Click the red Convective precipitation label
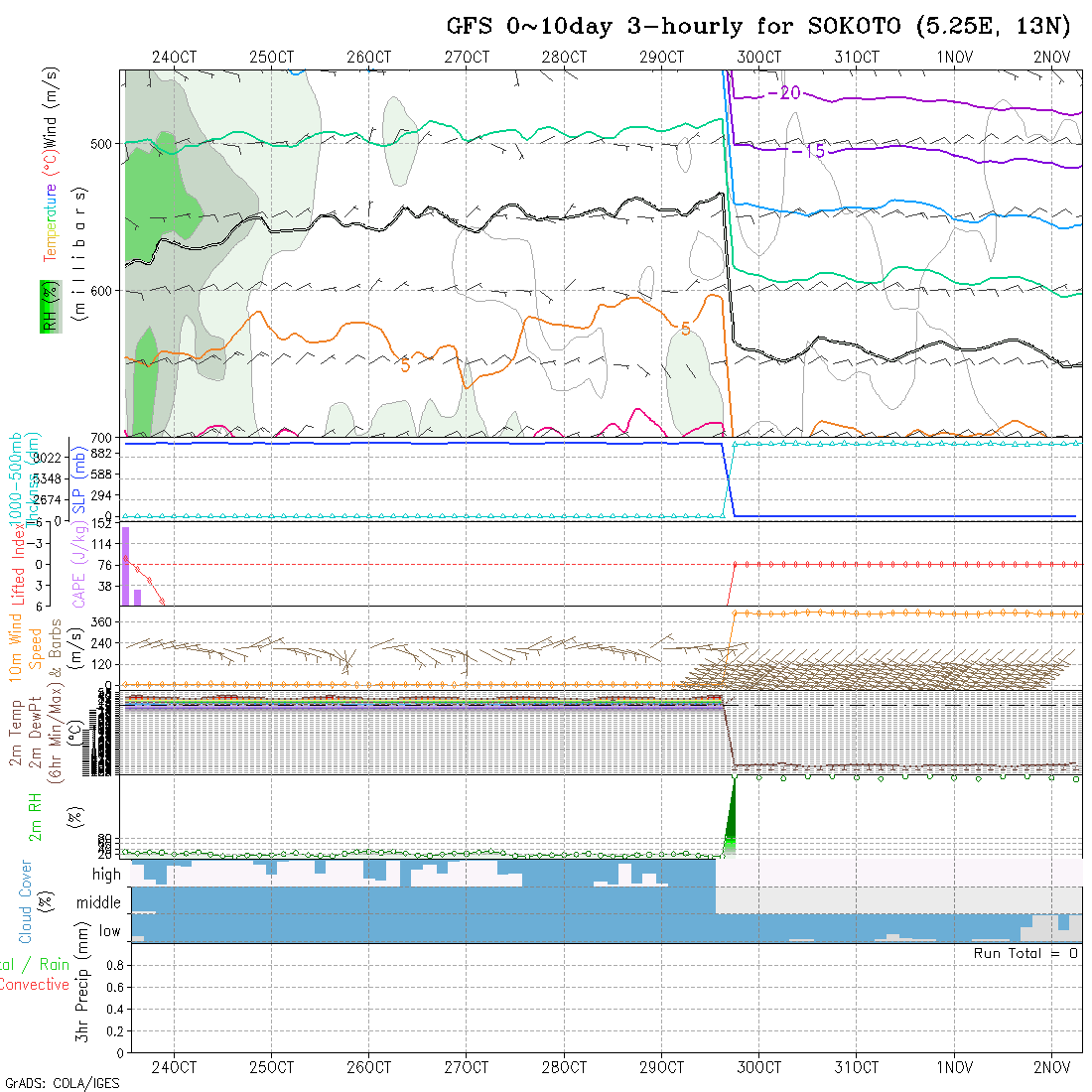The image size is (1092, 1092). pyautogui.click(x=35, y=985)
